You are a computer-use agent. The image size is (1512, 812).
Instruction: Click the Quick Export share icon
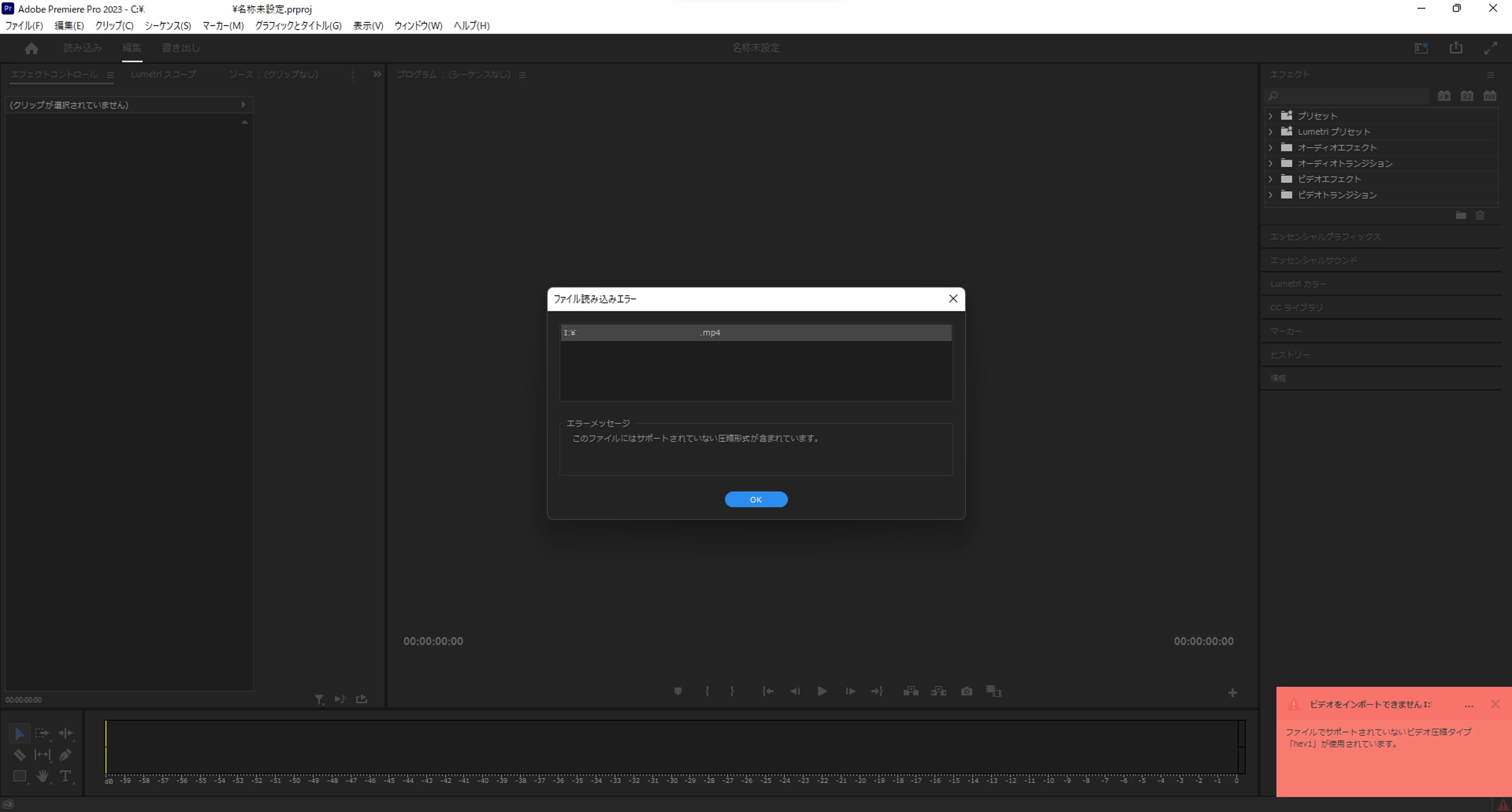(1456, 48)
